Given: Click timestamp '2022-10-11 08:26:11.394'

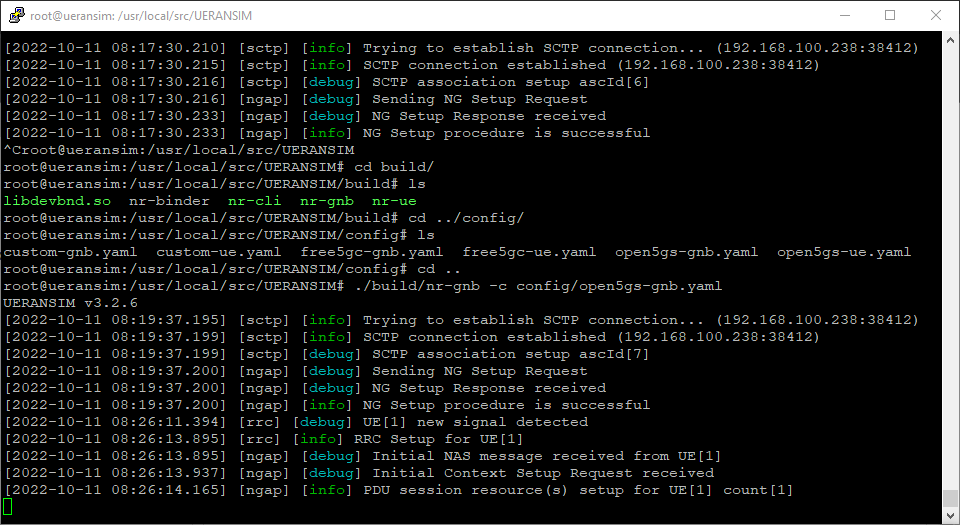Looking at the screenshot, I should 115,422.
